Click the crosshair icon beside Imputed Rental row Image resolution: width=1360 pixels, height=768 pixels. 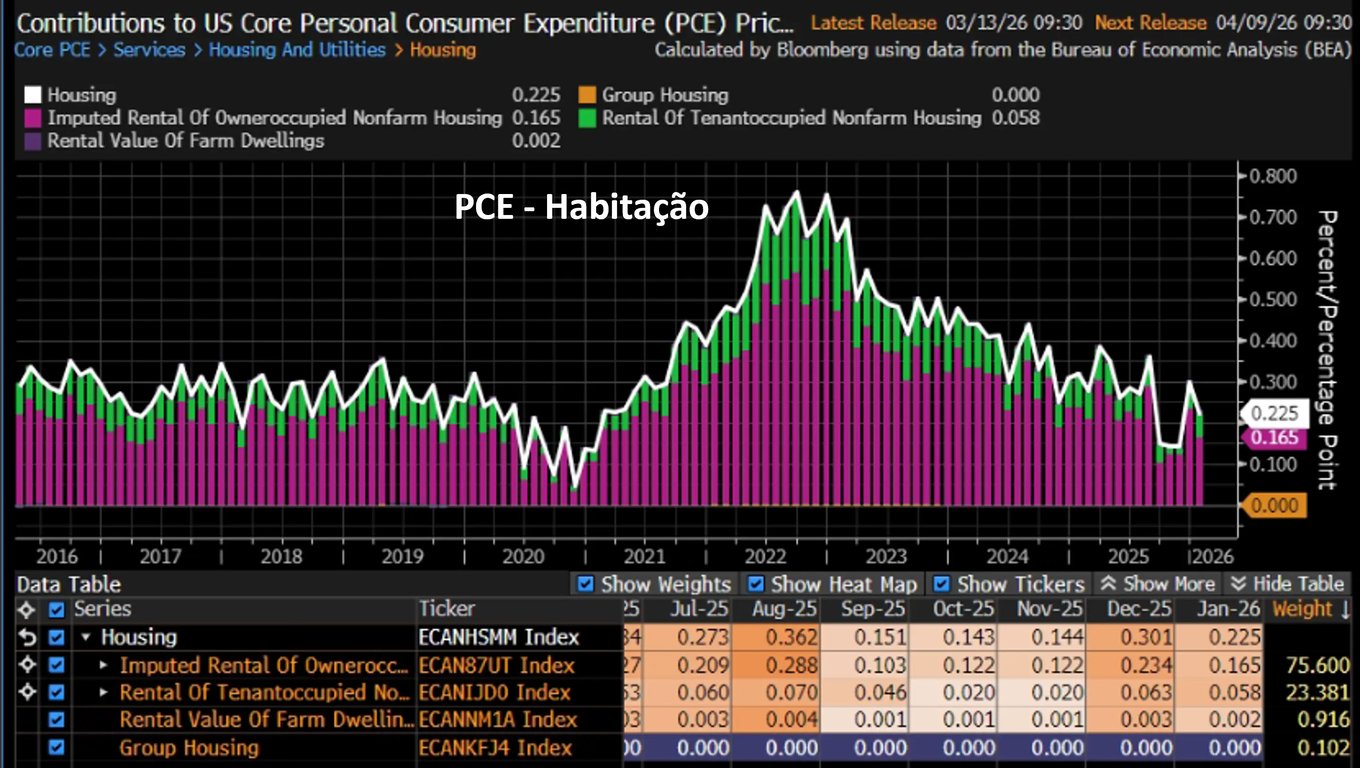coord(27,665)
